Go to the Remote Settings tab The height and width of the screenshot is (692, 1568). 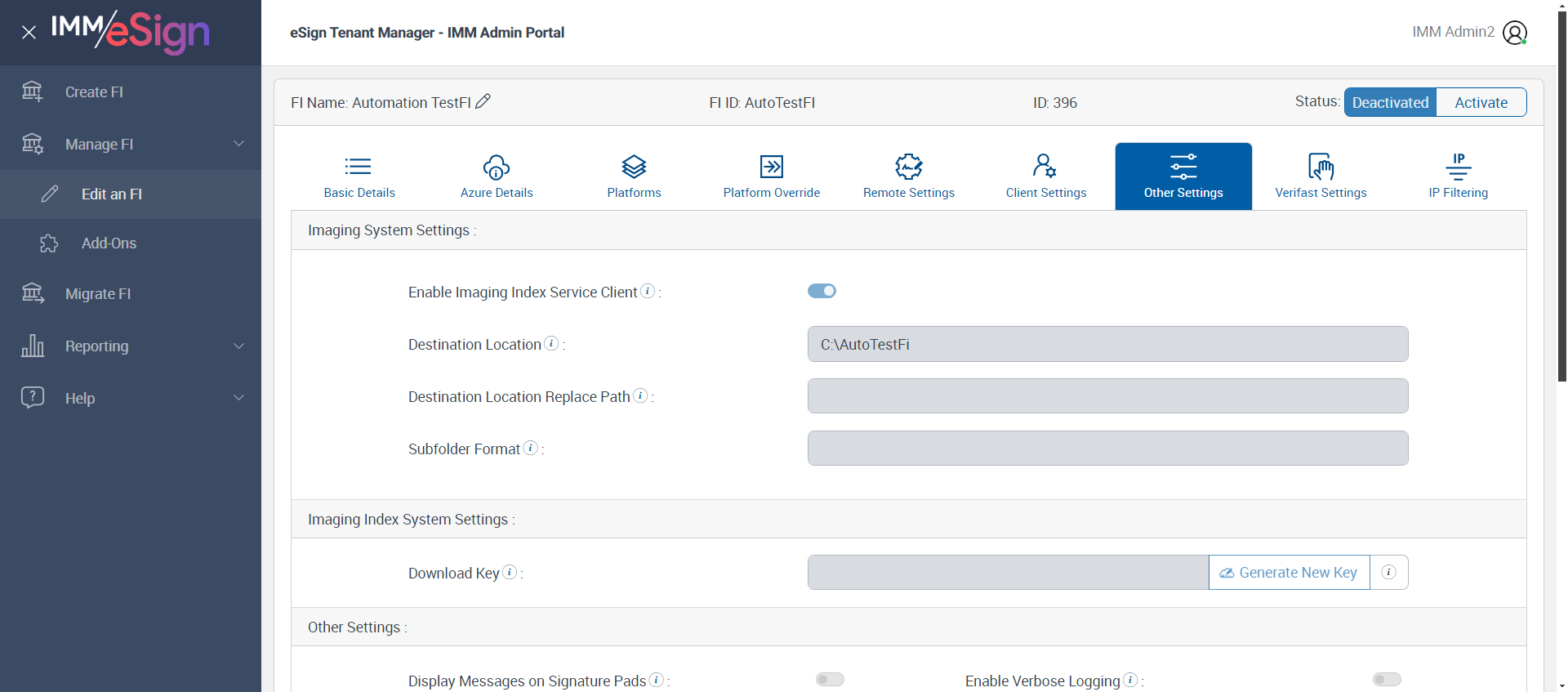[x=909, y=176]
